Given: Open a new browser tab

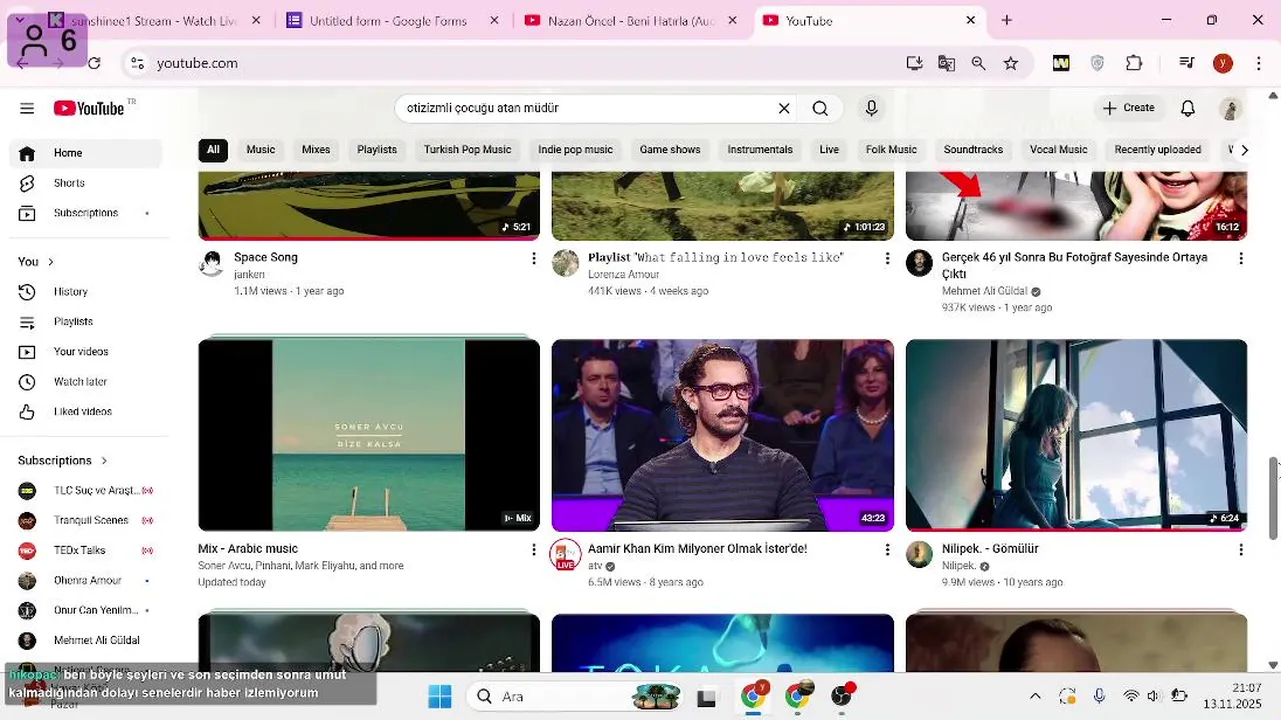Looking at the screenshot, I should (x=1007, y=20).
